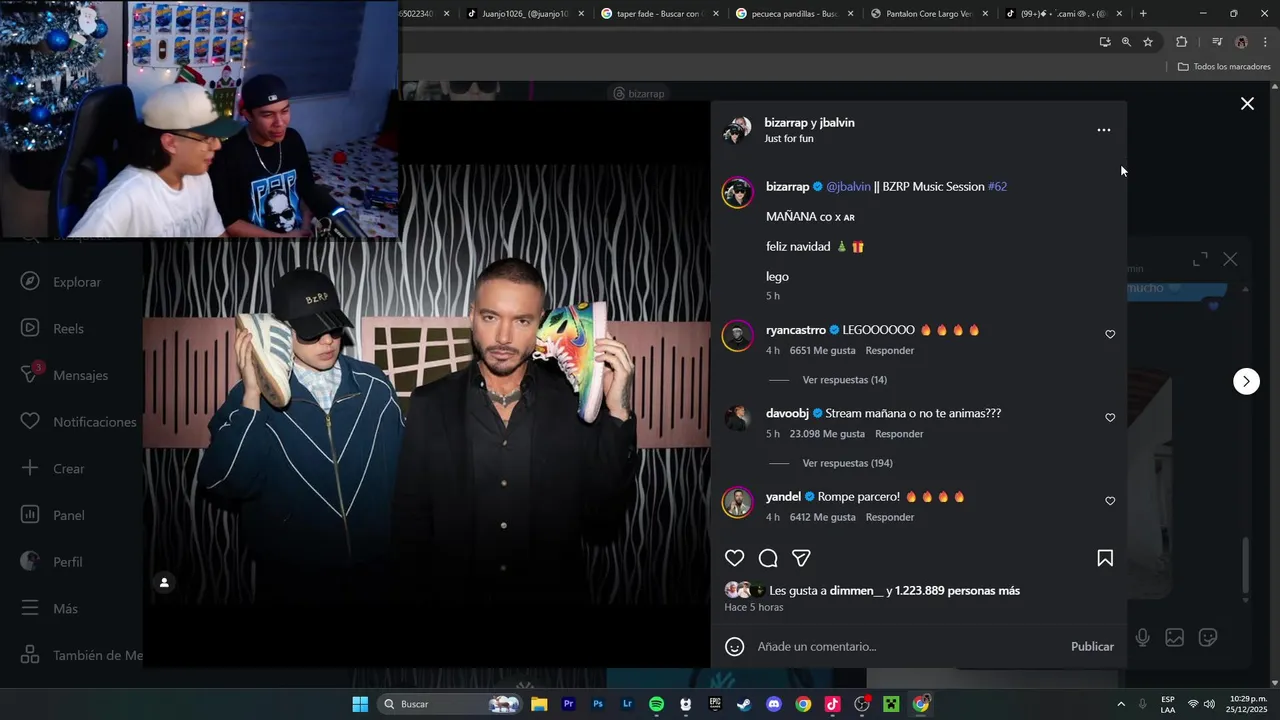
Task: Open the post options three-dot menu
Action: [x=1104, y=130]
